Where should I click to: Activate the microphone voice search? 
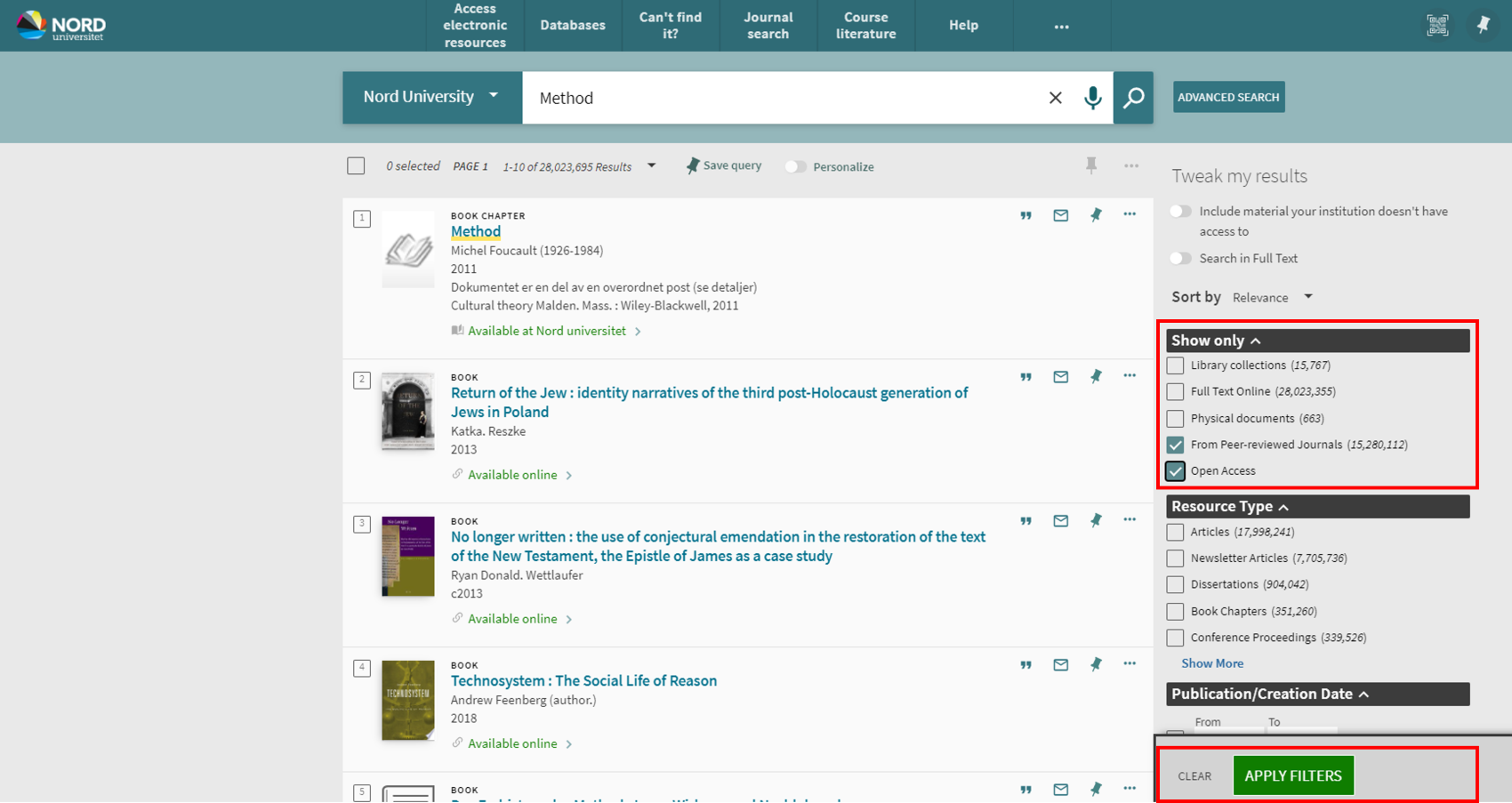[1093, 98]
